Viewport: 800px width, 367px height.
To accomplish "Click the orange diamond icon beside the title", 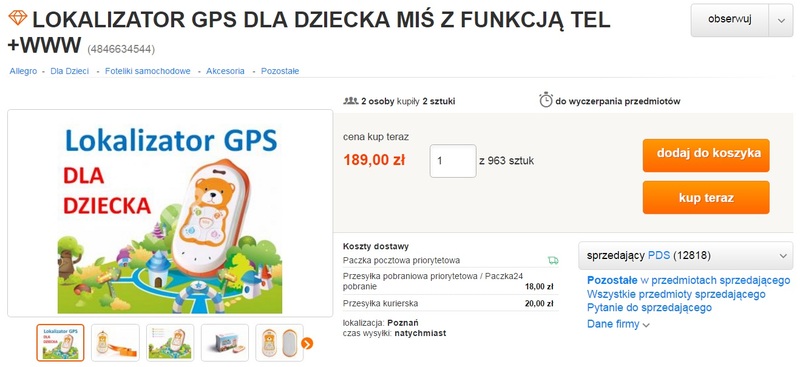I will 17,18.
